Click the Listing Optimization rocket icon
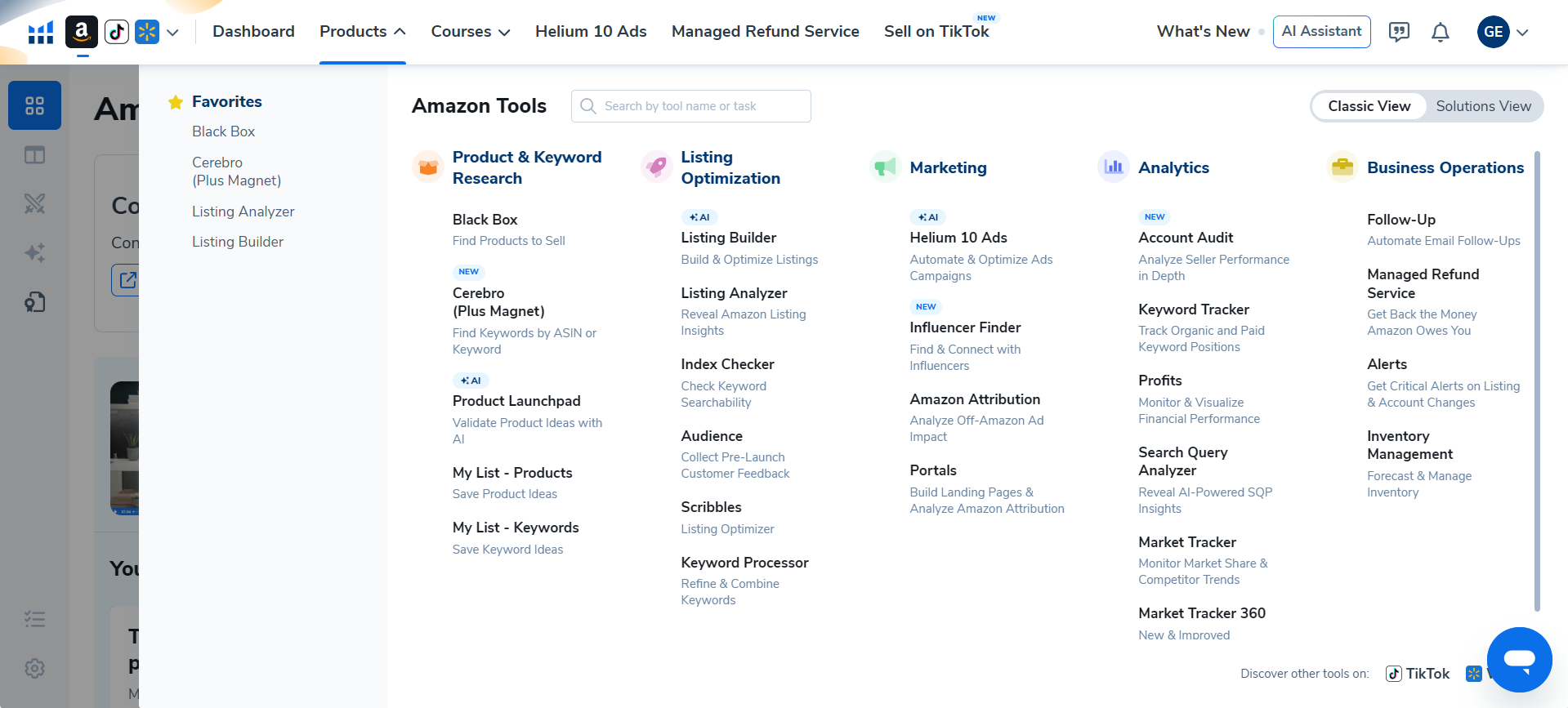Viewport: 1568px width, 708px height. [x=656, y=167]
